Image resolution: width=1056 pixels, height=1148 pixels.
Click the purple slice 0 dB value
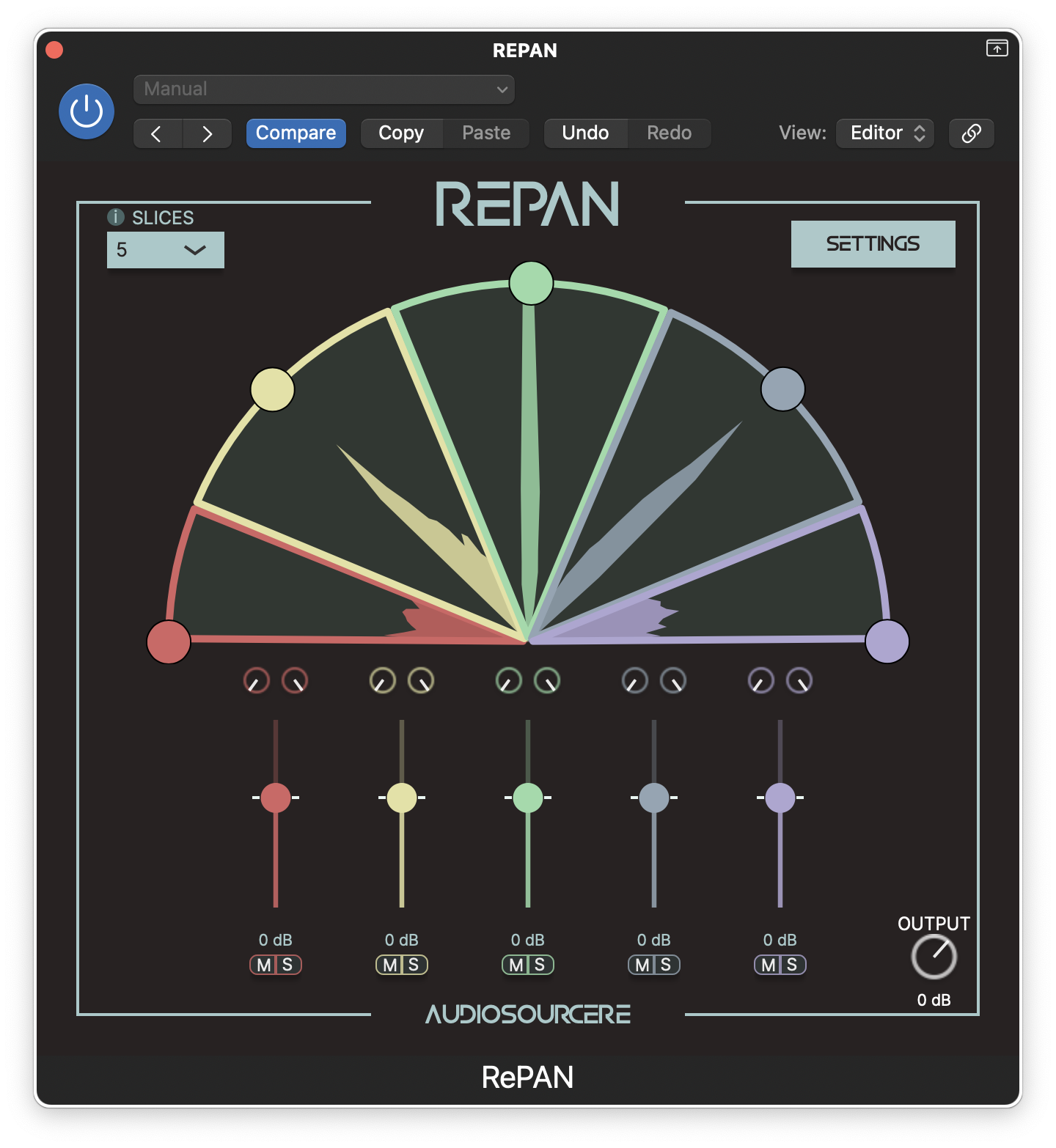point(780,940)
